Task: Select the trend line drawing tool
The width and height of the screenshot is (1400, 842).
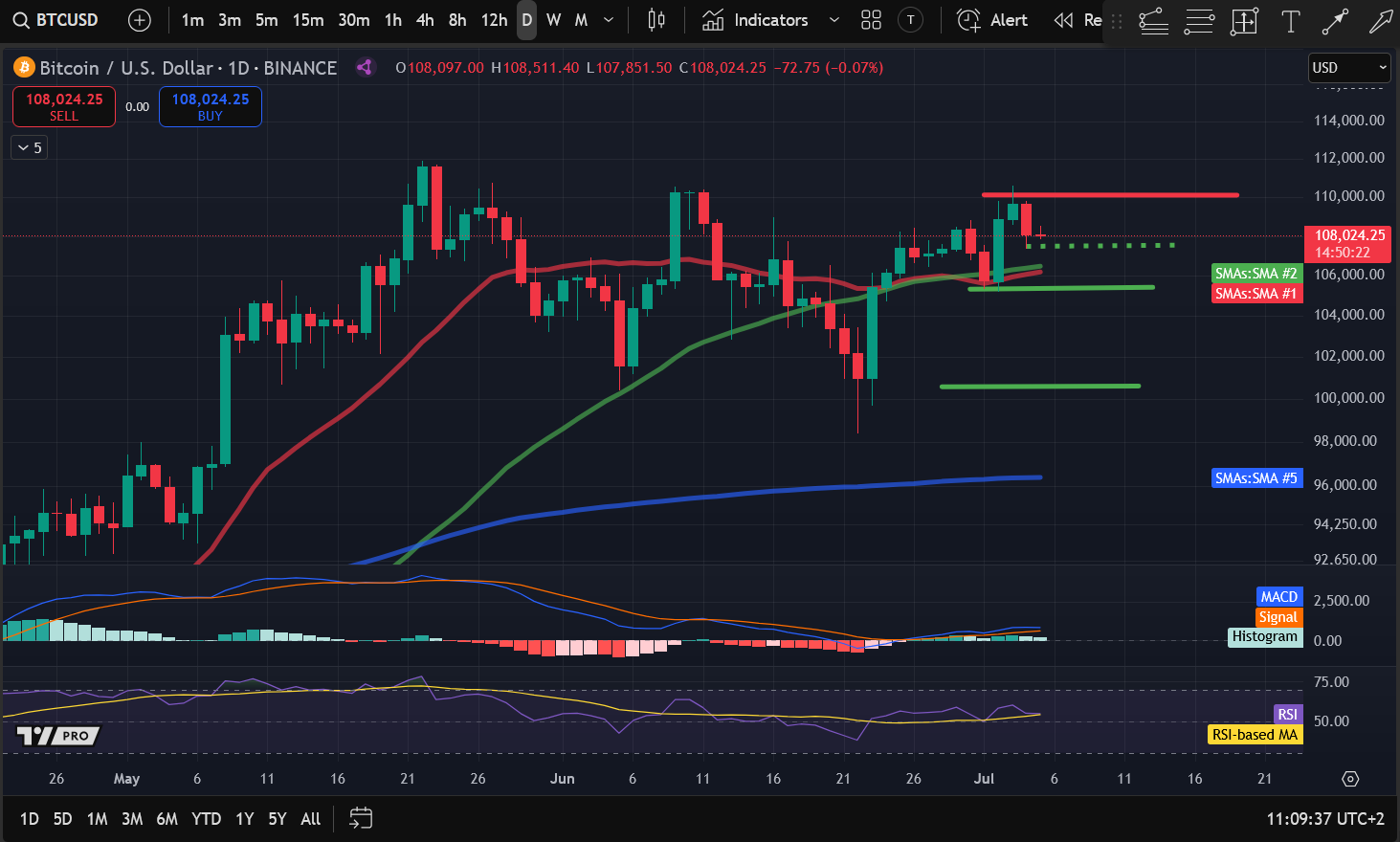Action: tap(1335, 21)
